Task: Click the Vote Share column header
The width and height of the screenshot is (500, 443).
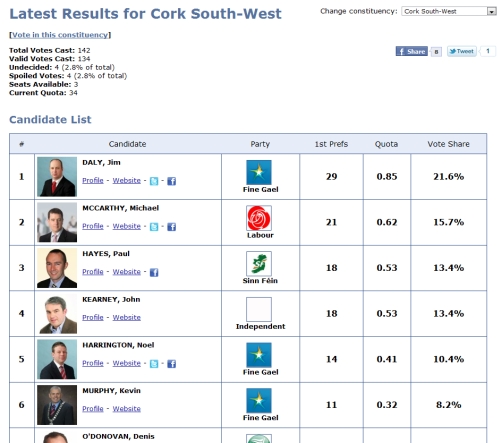Action: pos(449,144)
